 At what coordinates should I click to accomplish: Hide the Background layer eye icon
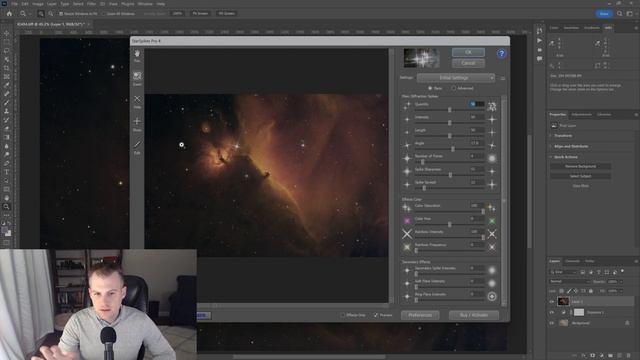(551, 323)
